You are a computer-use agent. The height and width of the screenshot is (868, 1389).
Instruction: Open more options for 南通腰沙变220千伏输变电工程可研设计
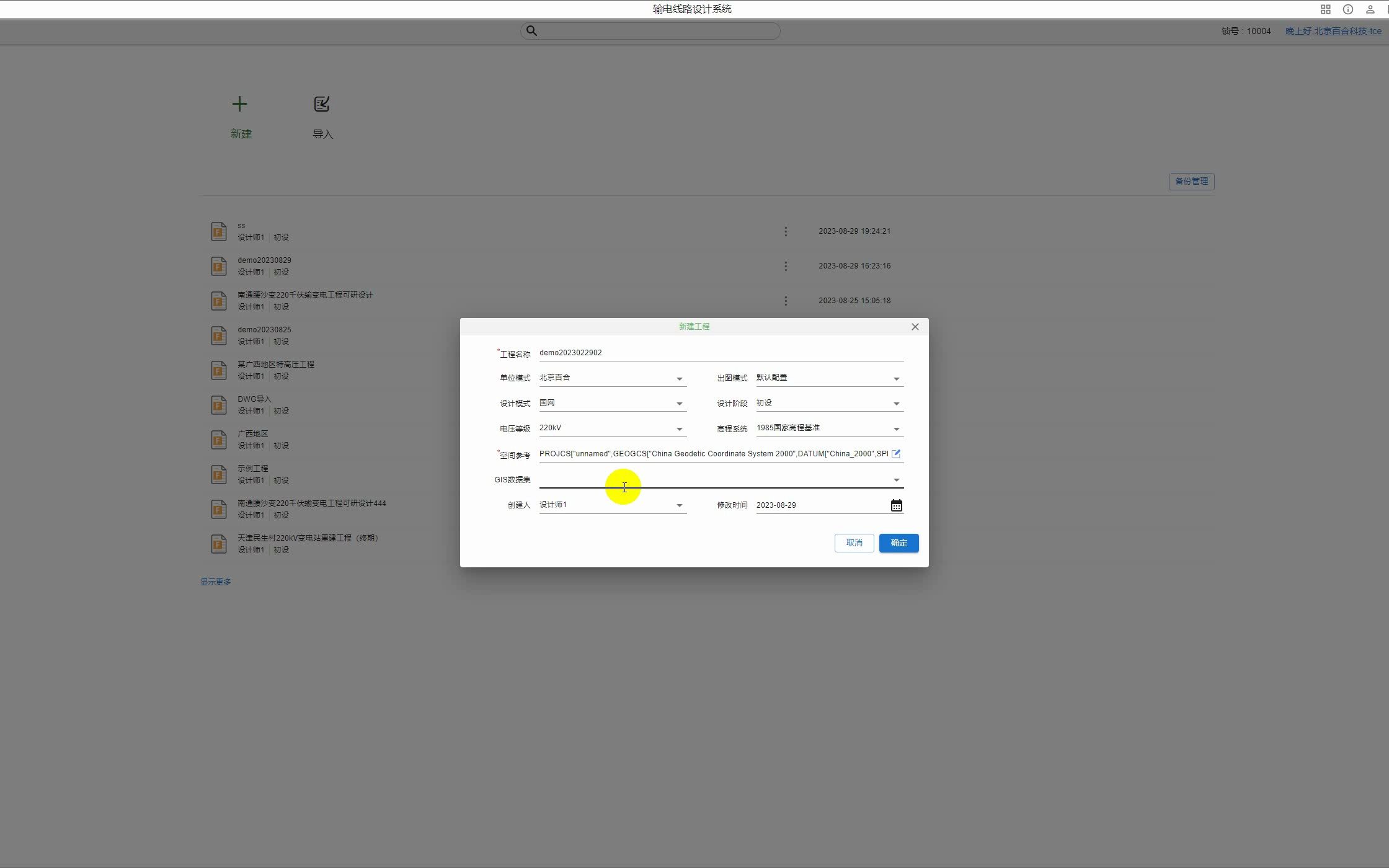(786, 301)
